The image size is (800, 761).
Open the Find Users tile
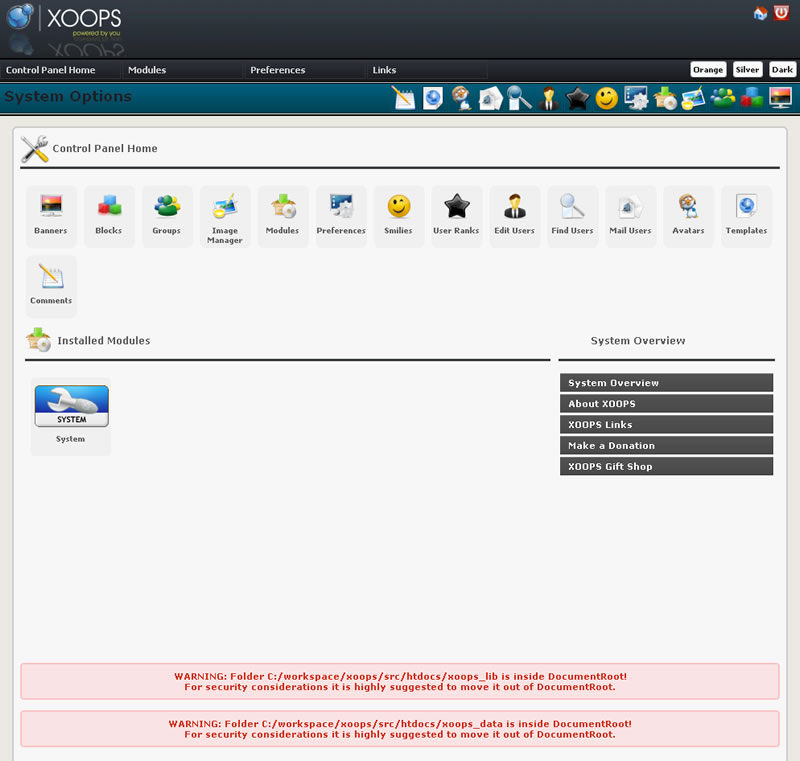572,216
